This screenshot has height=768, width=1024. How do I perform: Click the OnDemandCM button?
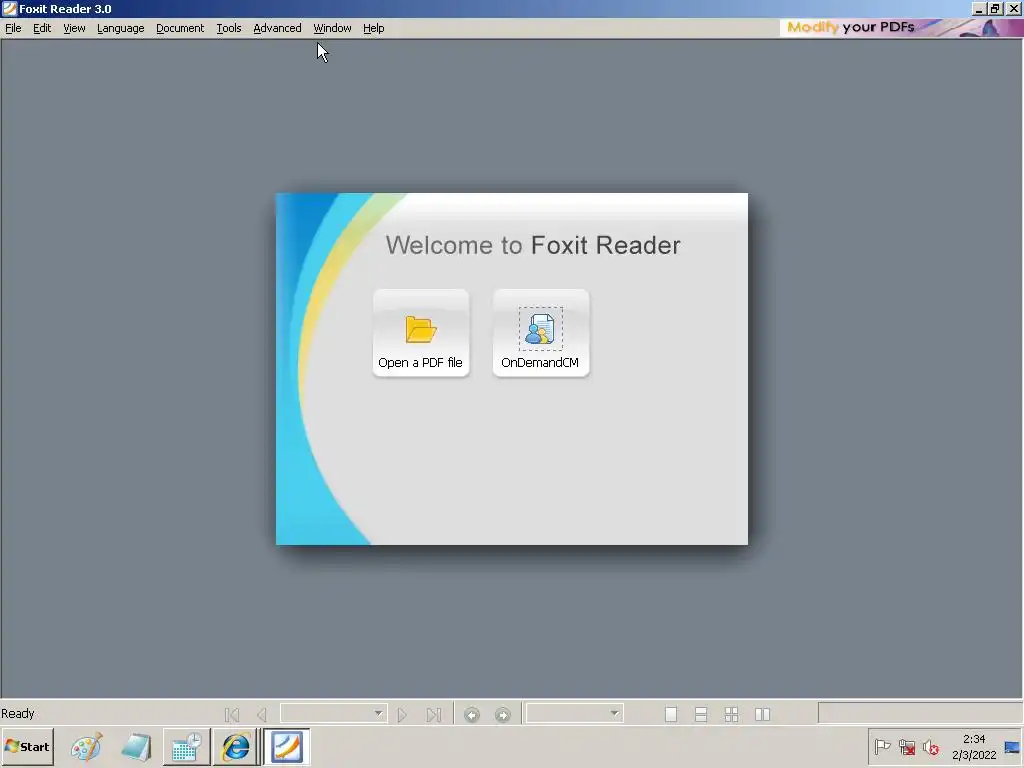(x=541, y=333)
